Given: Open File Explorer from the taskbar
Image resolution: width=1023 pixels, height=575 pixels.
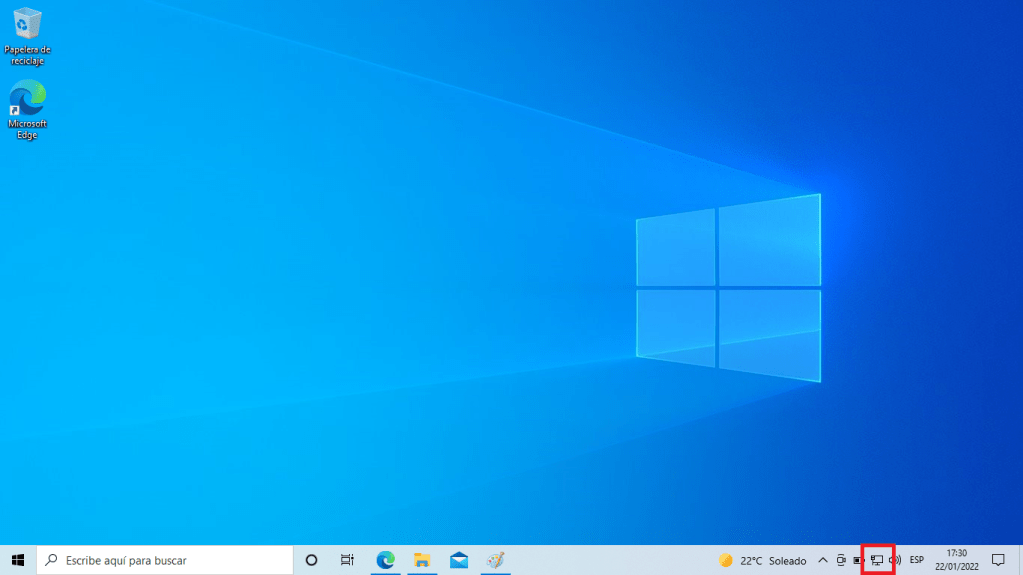Looking at the screenshot, I should click(422, 560).
